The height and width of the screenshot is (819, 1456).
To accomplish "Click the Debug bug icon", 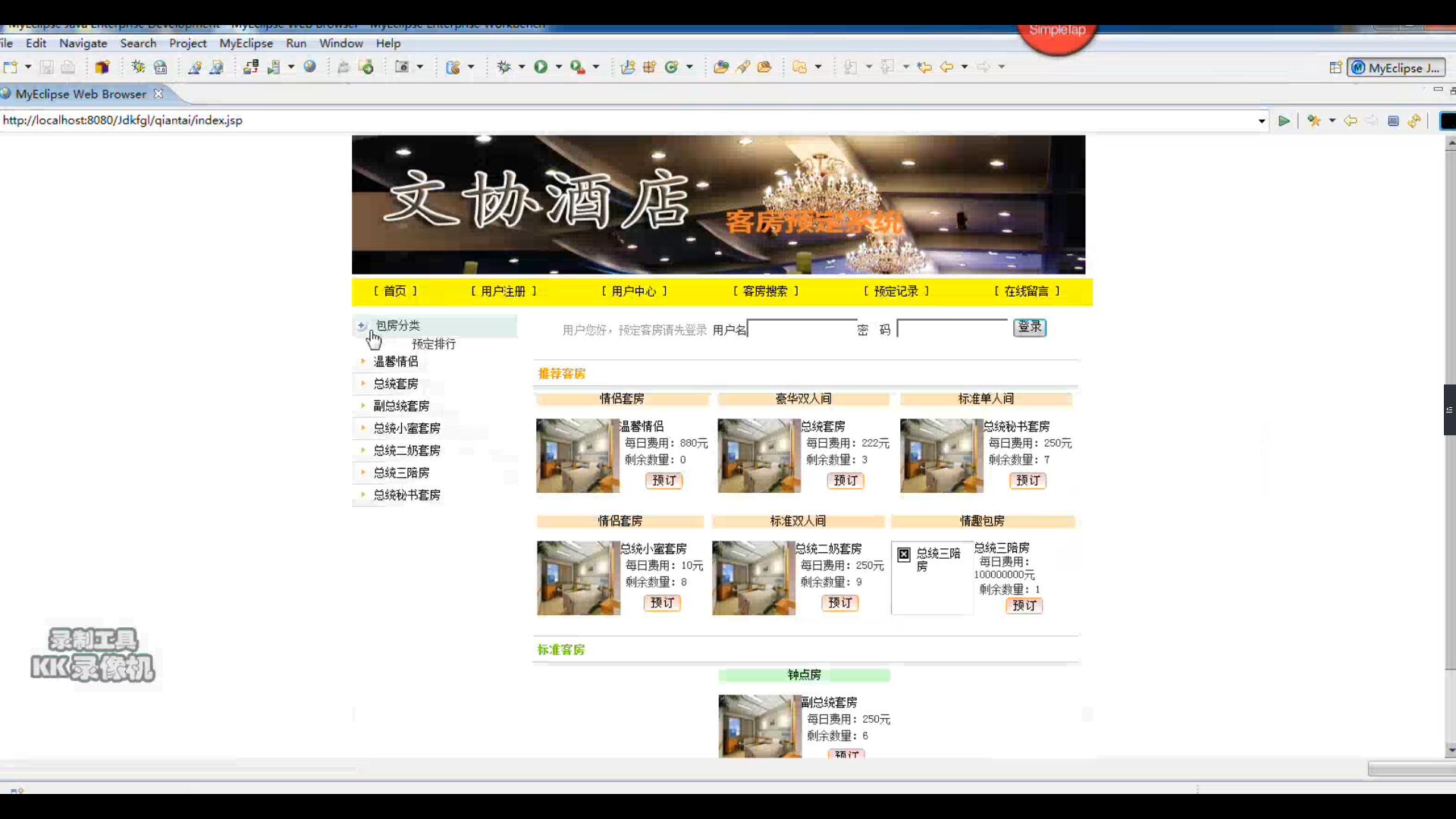I will click(504, 67).
